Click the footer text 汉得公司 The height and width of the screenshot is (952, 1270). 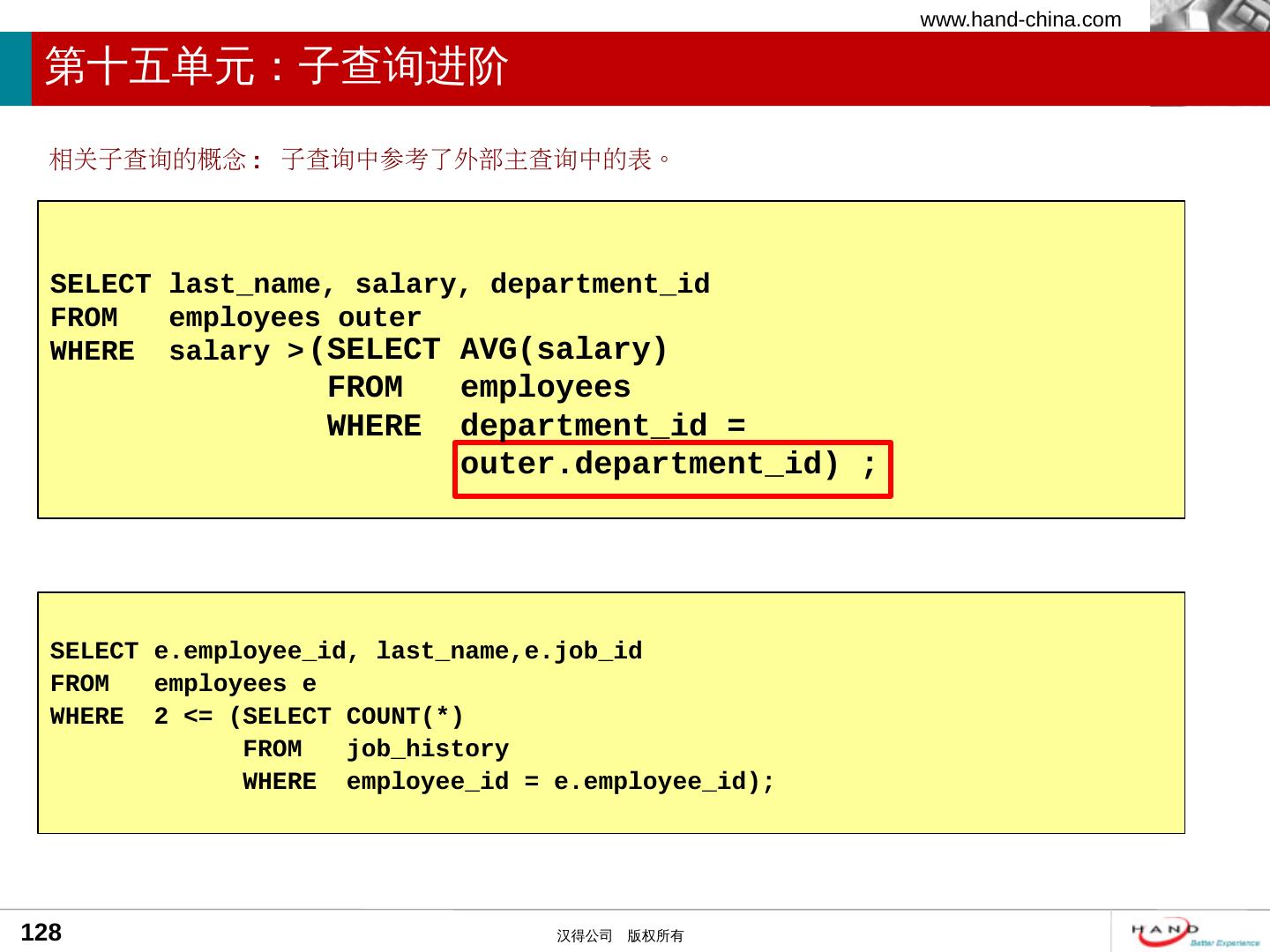(584, 936)
